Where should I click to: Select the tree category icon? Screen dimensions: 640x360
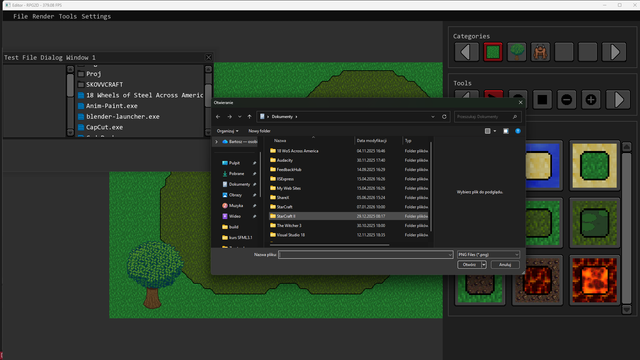click(517, 52)
